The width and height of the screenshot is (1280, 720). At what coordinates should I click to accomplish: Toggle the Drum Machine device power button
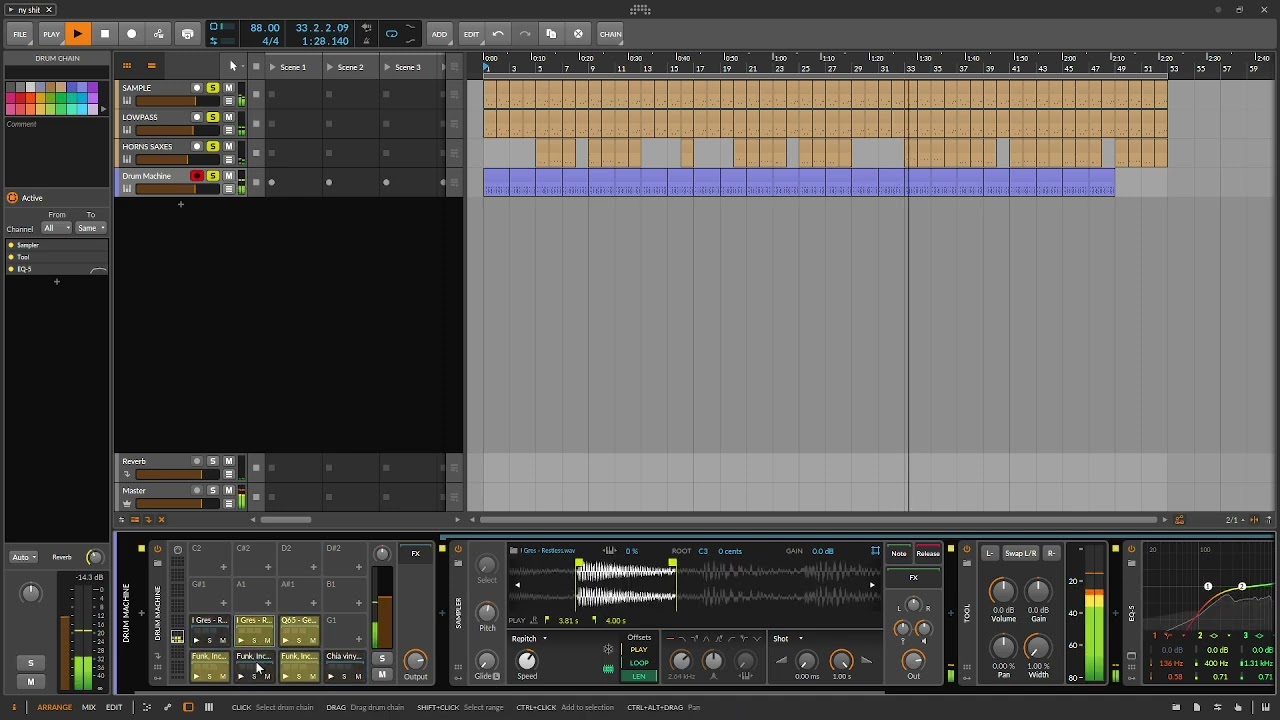point(157,549)
